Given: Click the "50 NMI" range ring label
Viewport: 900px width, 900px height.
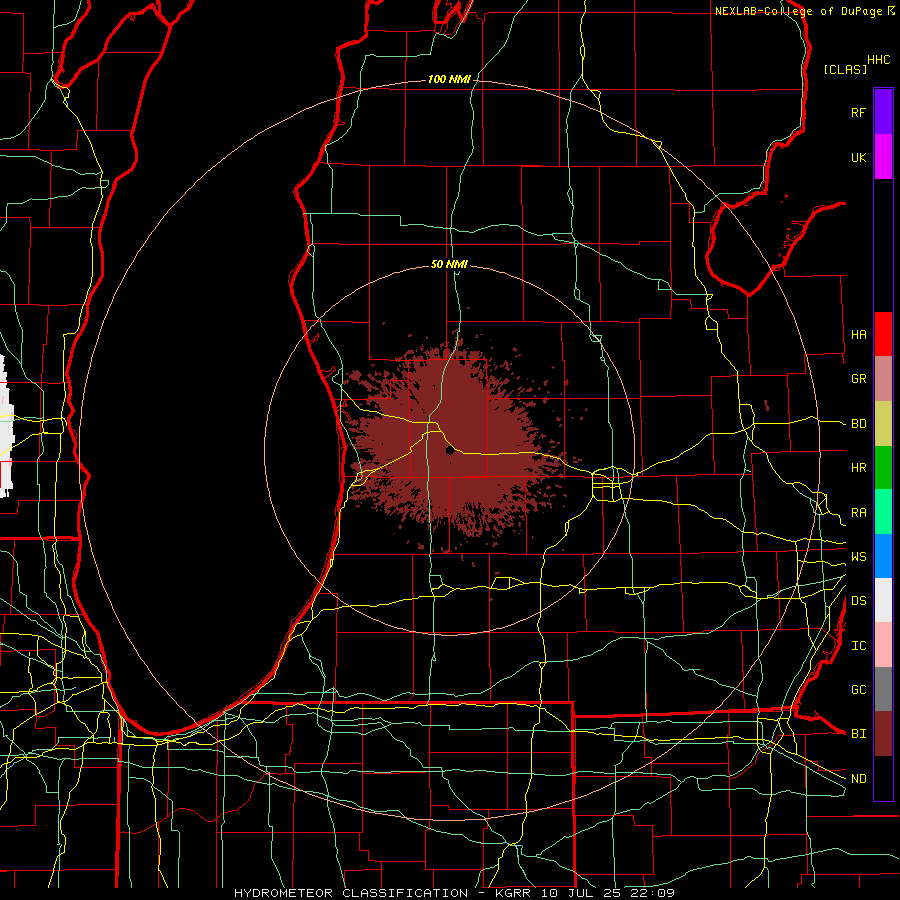Looking at the screenshot, I should 449,264.
